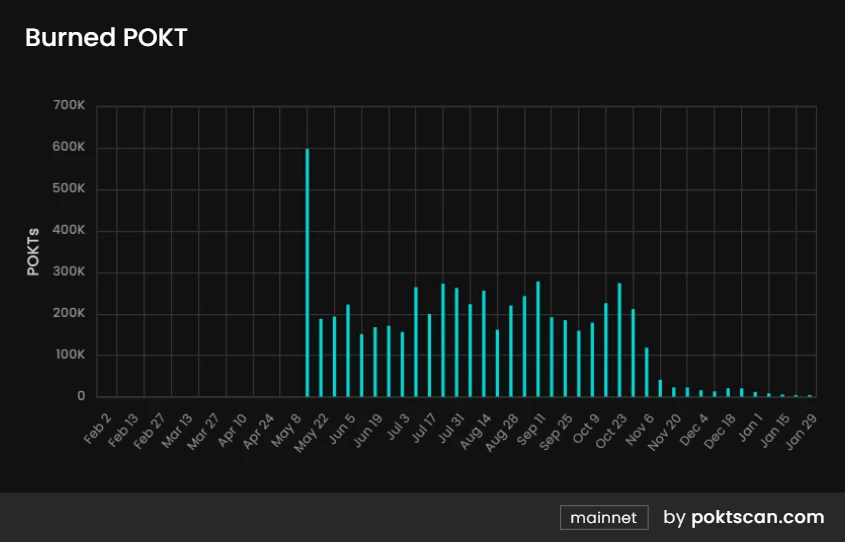
Task: Click the Burned POKT chart title
Action: 105,38
